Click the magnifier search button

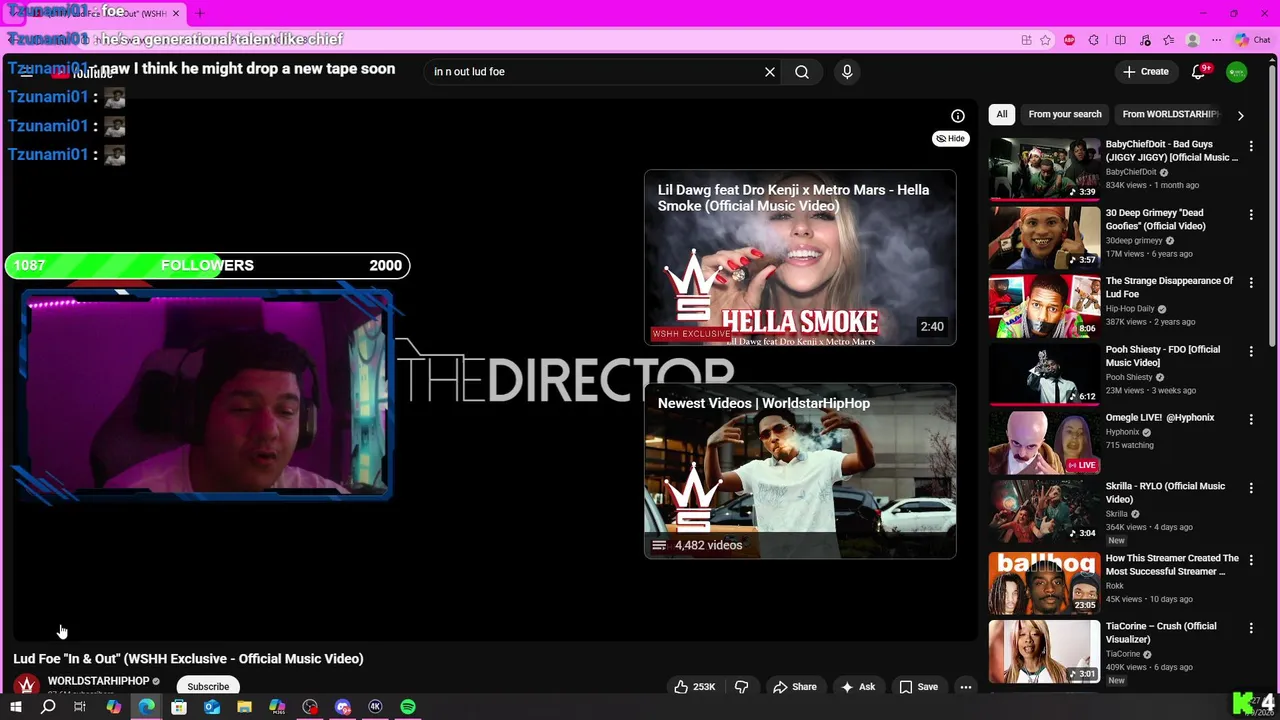pyautogui.click(x=802, y=72)
